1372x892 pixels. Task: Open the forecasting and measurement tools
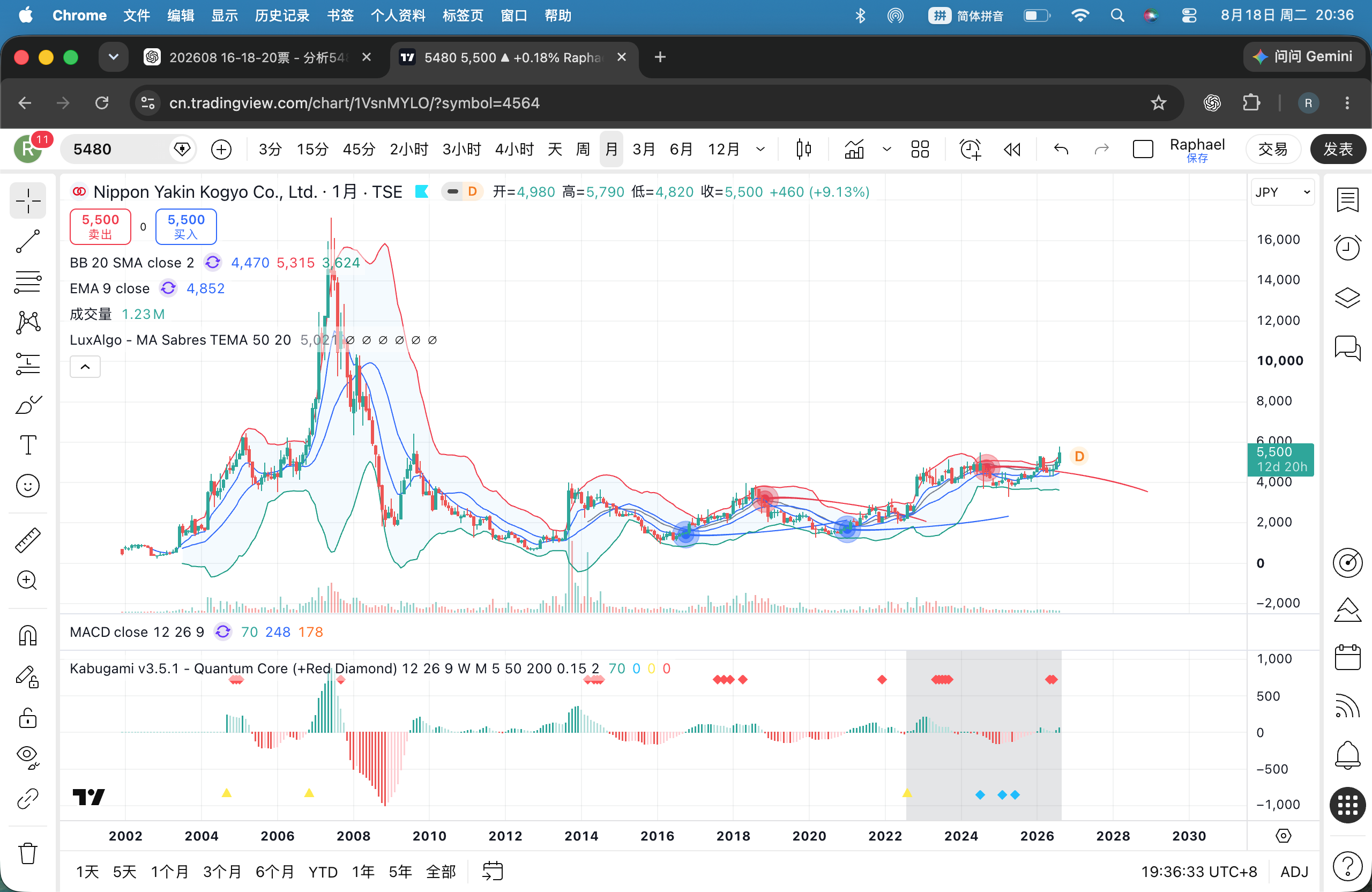tap(28, 364)
